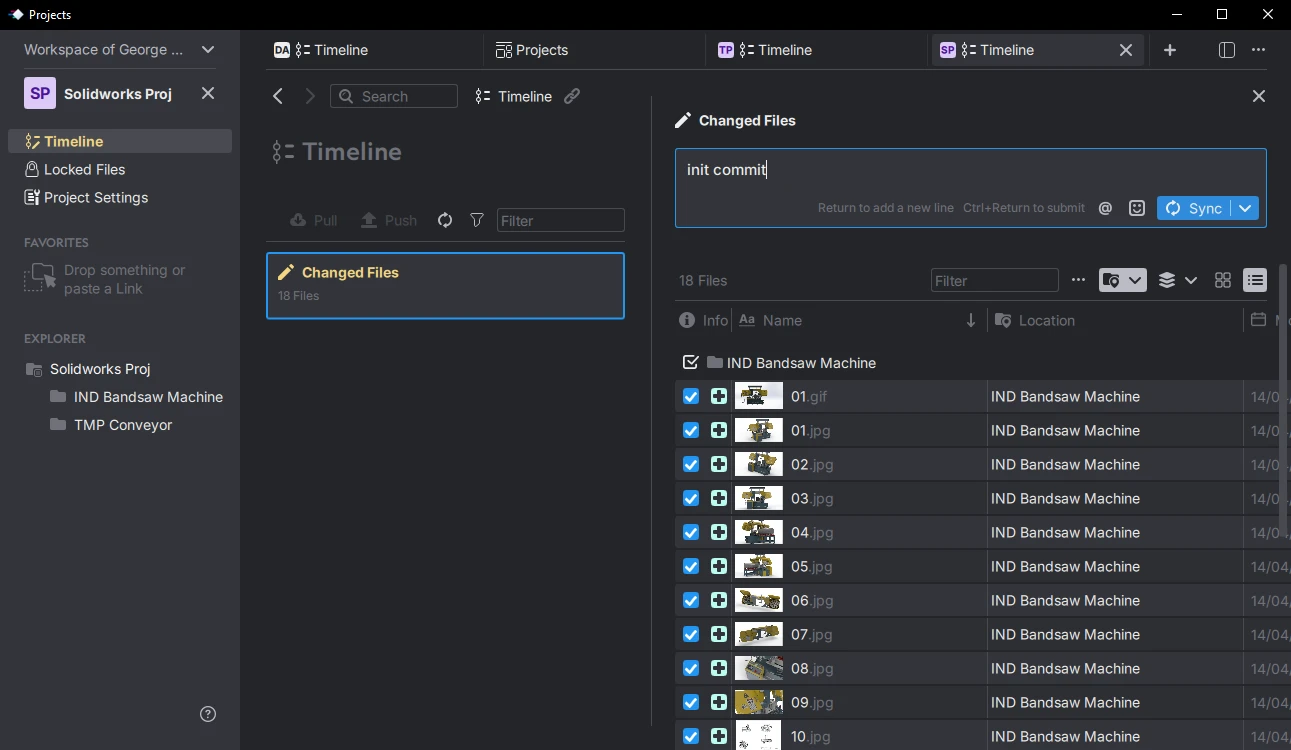Open the help question mark icon

coord(208,714)
